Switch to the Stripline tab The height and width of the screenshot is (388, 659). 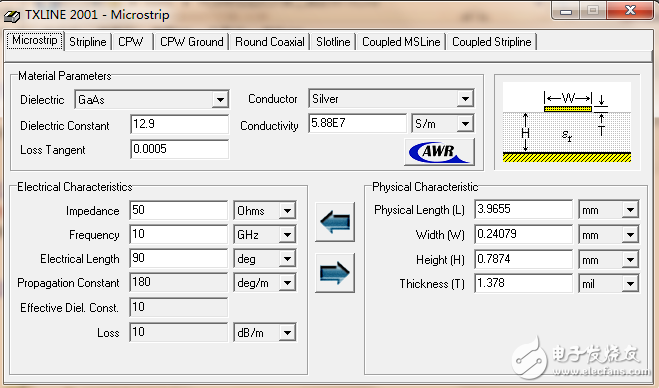tap(88, 42)
